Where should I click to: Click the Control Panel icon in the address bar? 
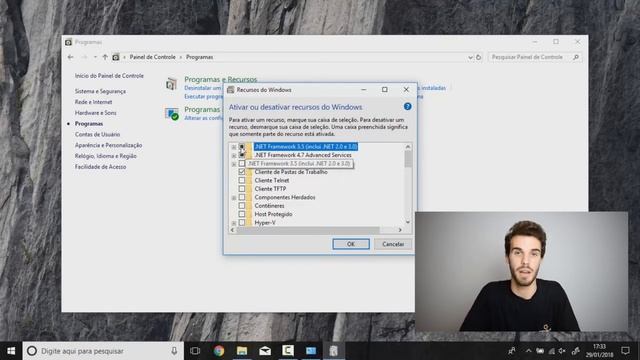(116, 57)
